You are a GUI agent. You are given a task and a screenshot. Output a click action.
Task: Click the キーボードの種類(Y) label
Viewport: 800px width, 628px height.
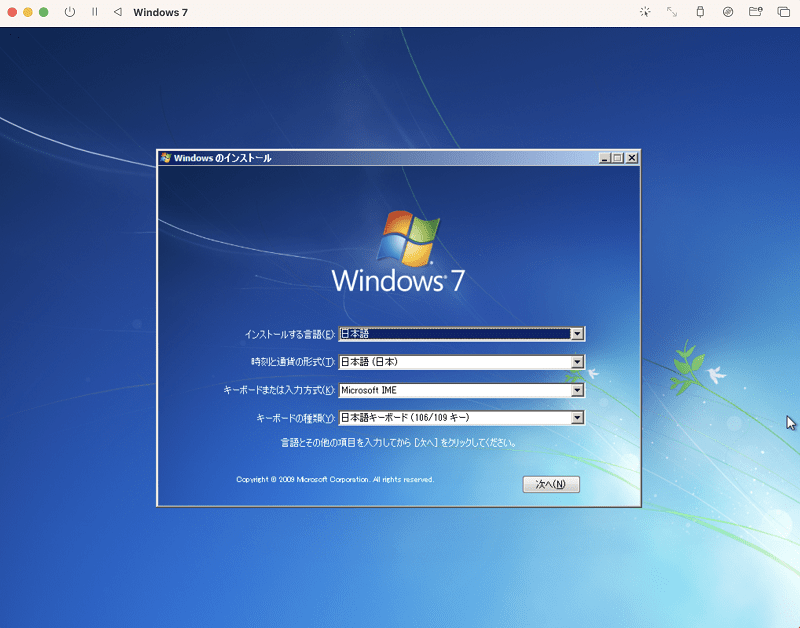tap(295, 418)
